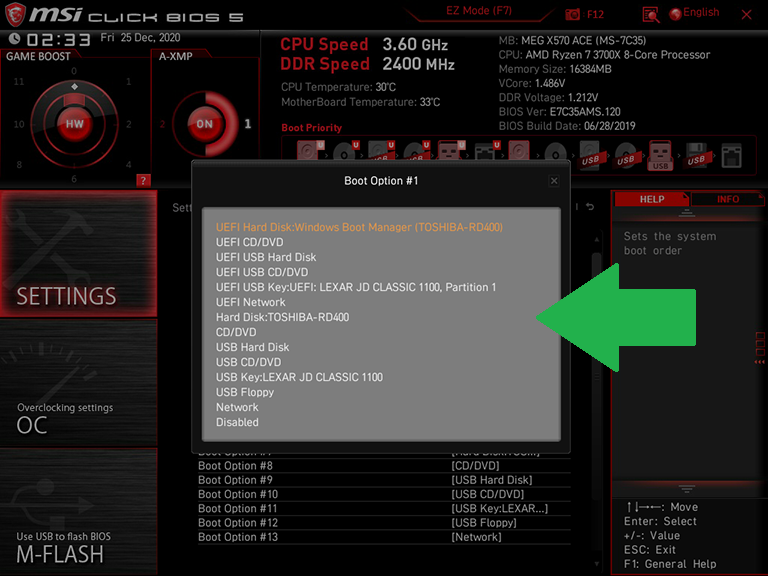Switch to the INFO tab
This screenshot has width=768, height=576.
[x=727, y=199]
